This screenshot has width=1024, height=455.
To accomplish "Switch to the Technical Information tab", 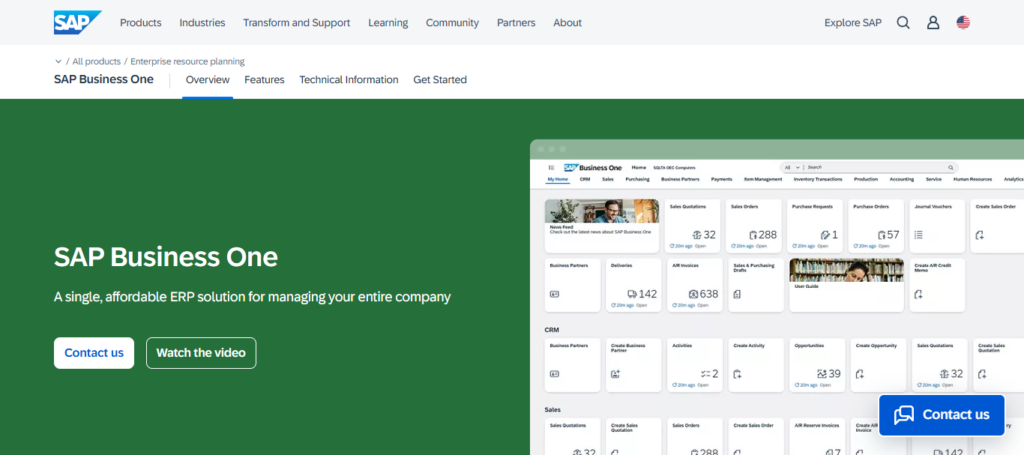I will coord(349,80).
